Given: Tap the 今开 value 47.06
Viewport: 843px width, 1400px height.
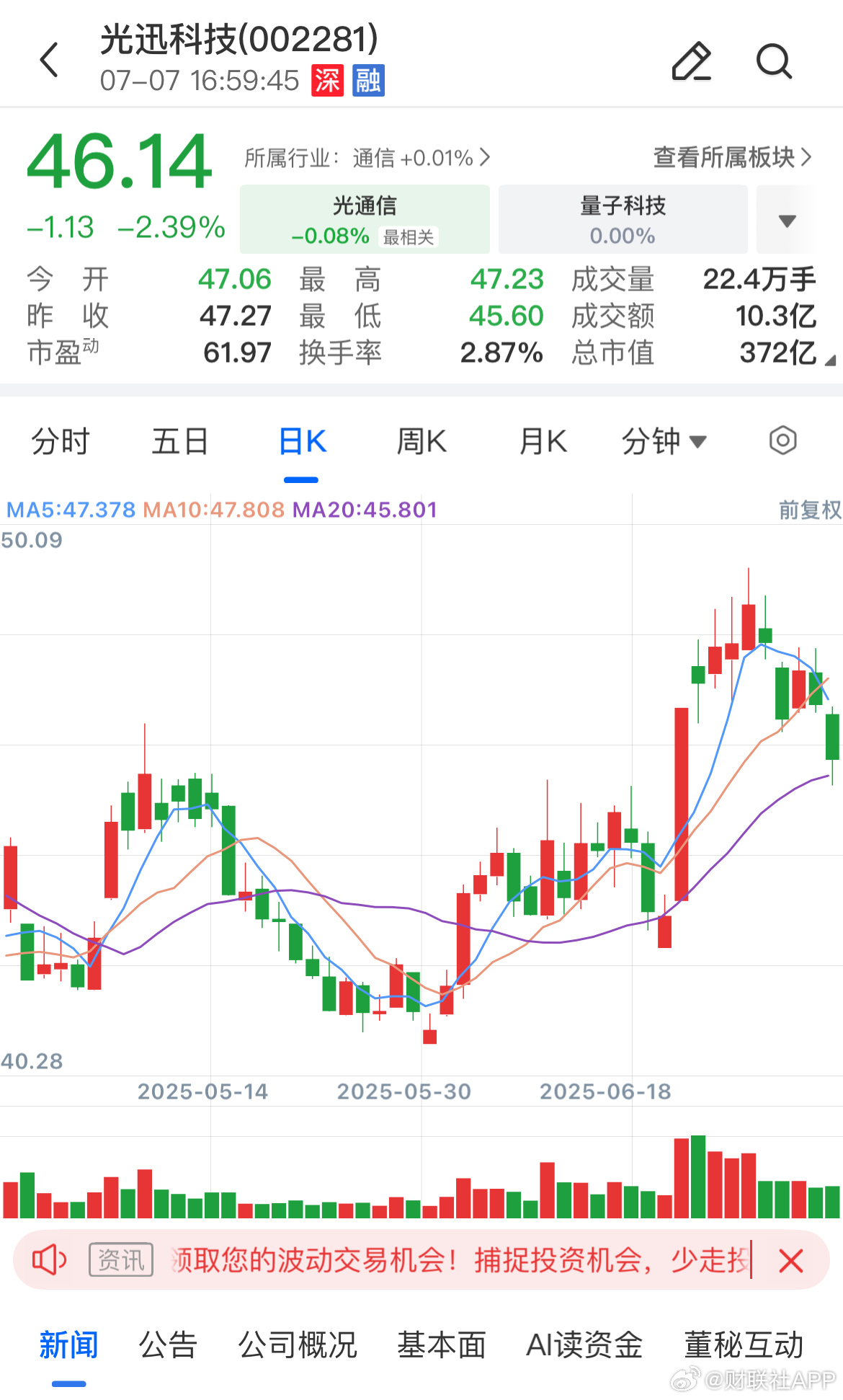Looking at the screenshot, I should pyautogui.click(x=235, y=279).
